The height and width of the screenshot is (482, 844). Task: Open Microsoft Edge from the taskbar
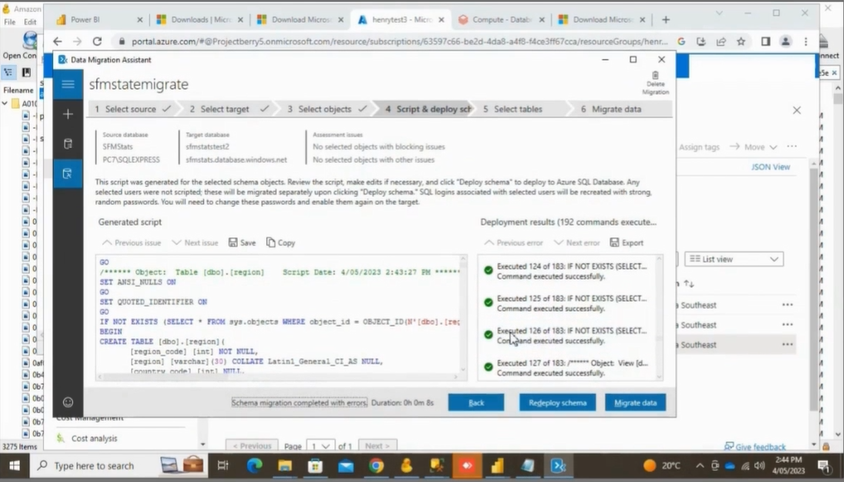coord(255,465)
